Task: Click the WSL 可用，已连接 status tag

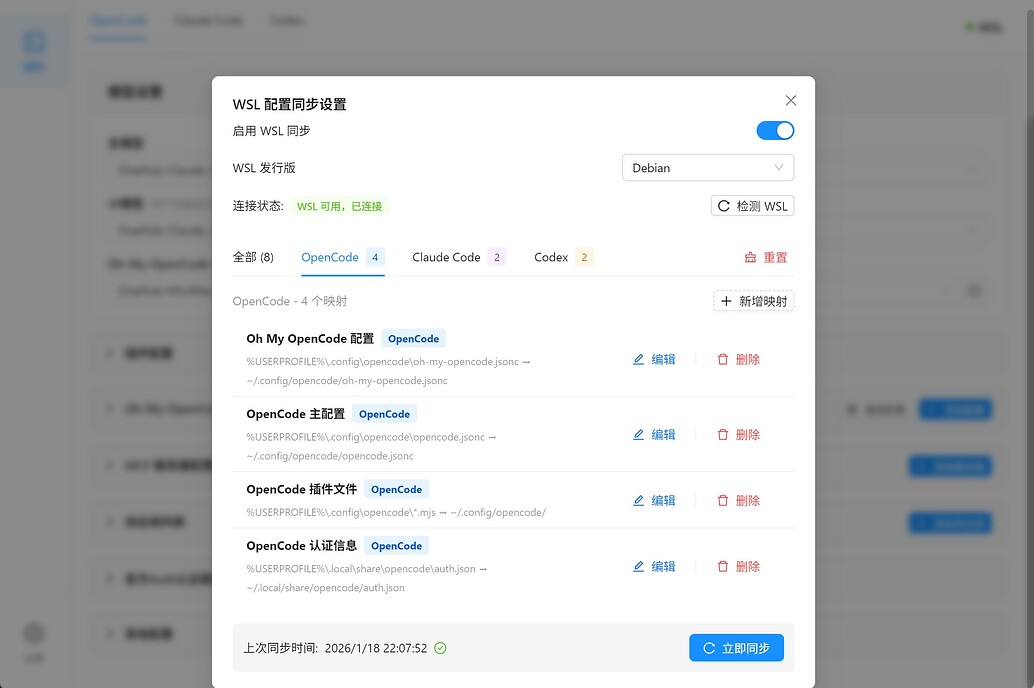Action: [x=339, y=206]
